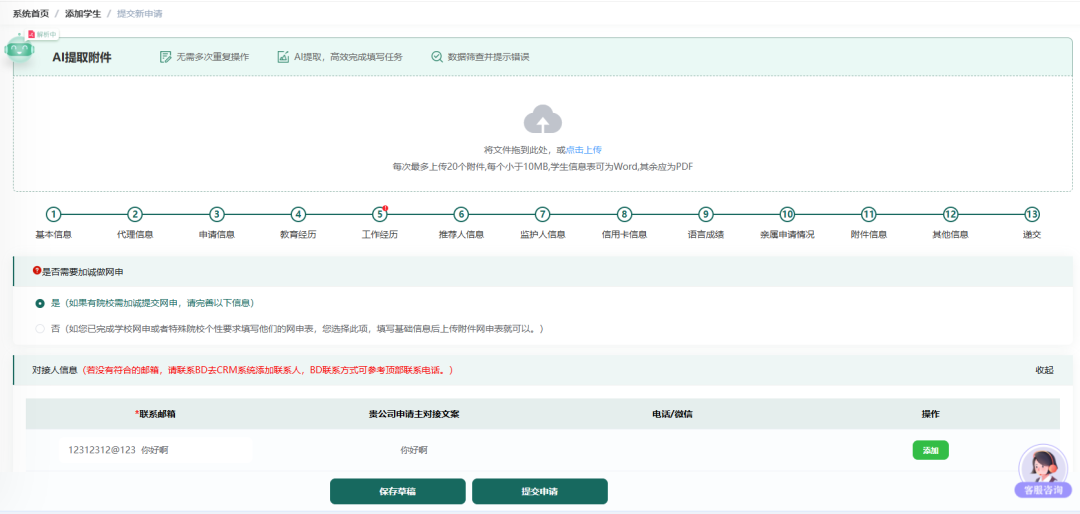
Task: Click the 保存草稿 button
Action: [x=397, y=491]
